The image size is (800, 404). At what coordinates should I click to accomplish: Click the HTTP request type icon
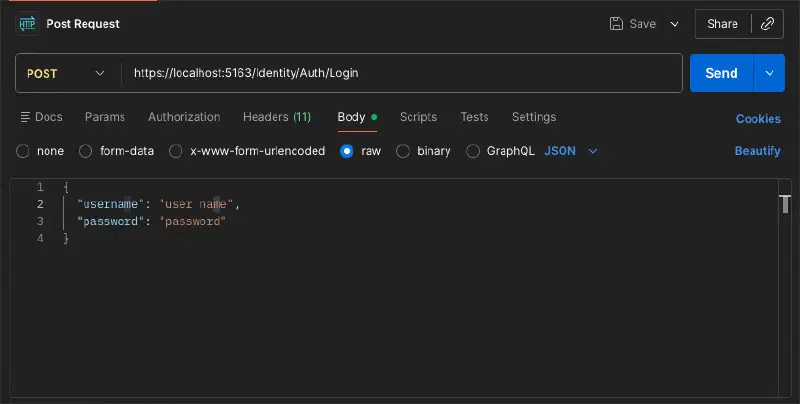coord(27,23)
